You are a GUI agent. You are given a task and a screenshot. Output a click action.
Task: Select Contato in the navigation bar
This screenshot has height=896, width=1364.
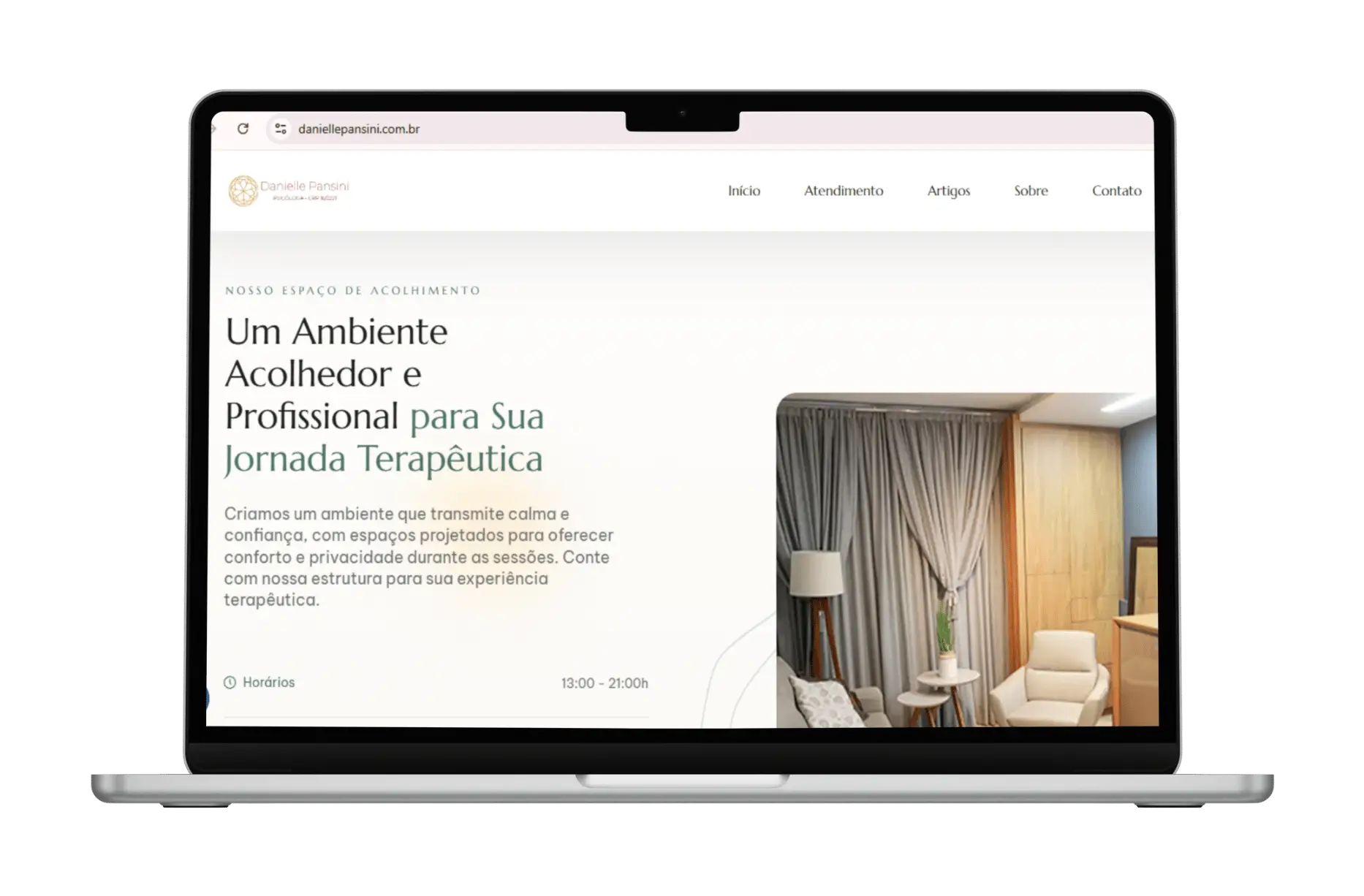[1115, 191]
